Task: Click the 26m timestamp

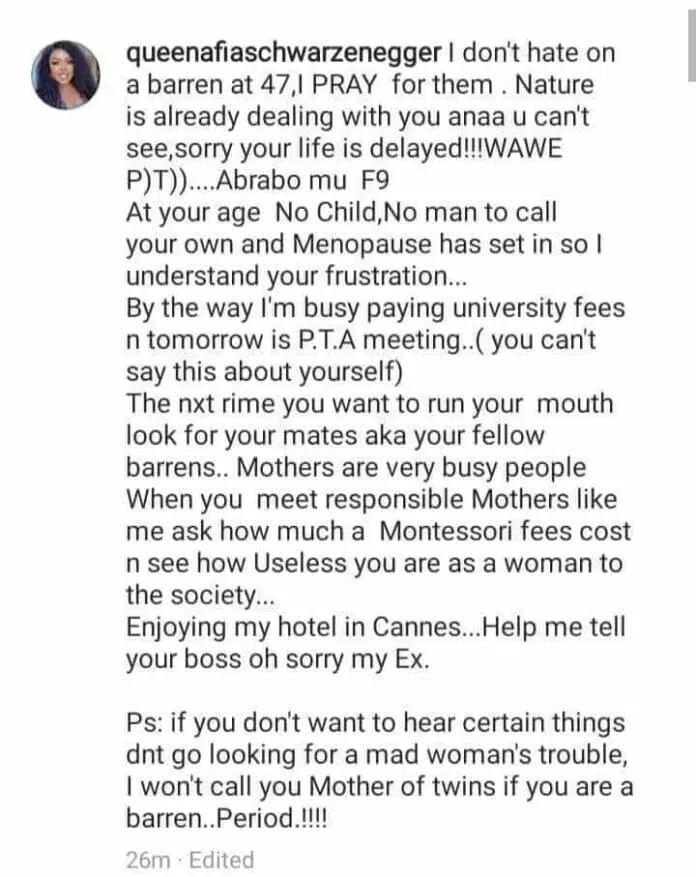Action: pyautogui.click(x=148, y=860)
